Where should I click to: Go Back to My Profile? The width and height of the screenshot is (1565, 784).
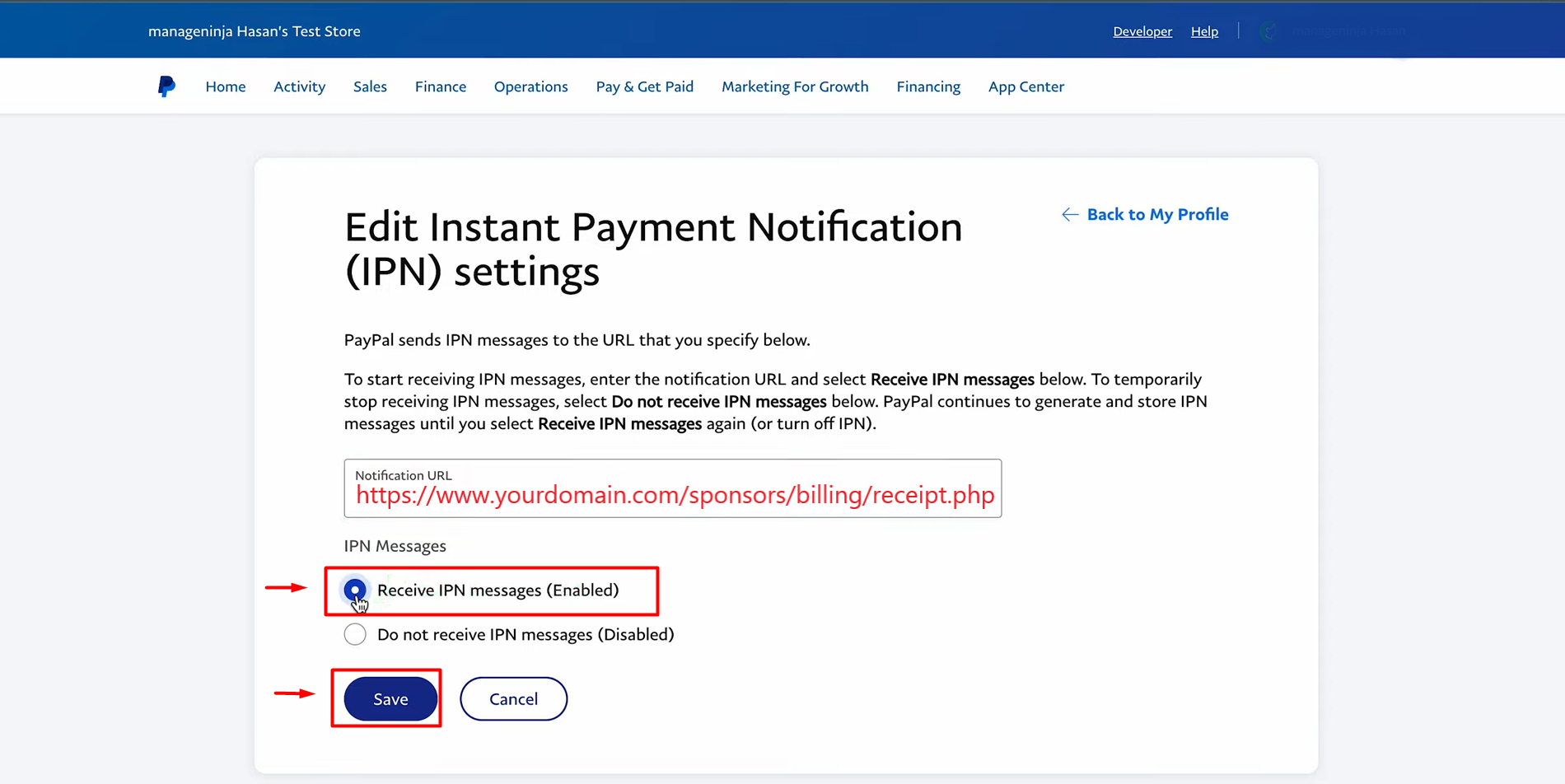(x=1157, y=214)
